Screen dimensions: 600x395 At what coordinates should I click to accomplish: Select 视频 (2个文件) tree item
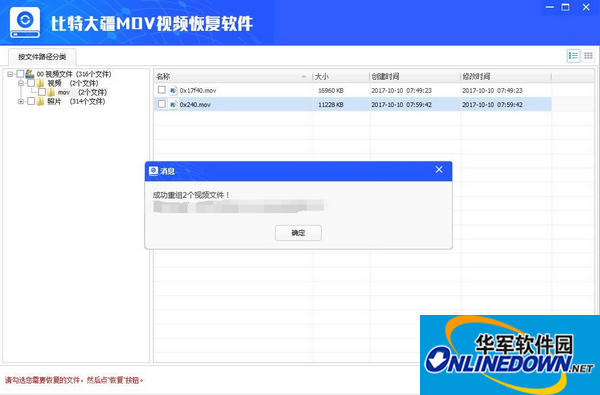[73, 83]
